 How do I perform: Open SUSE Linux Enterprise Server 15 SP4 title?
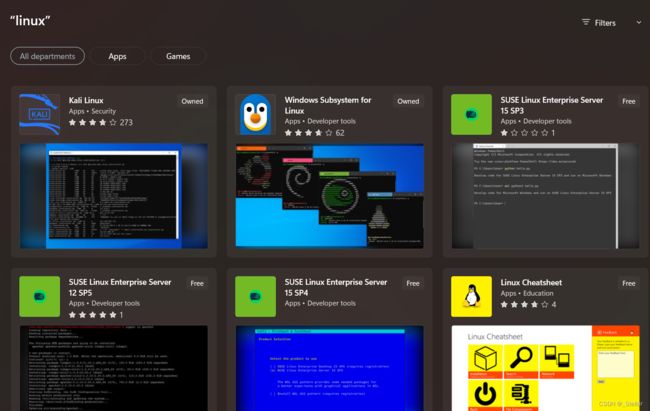pos(336,287)
